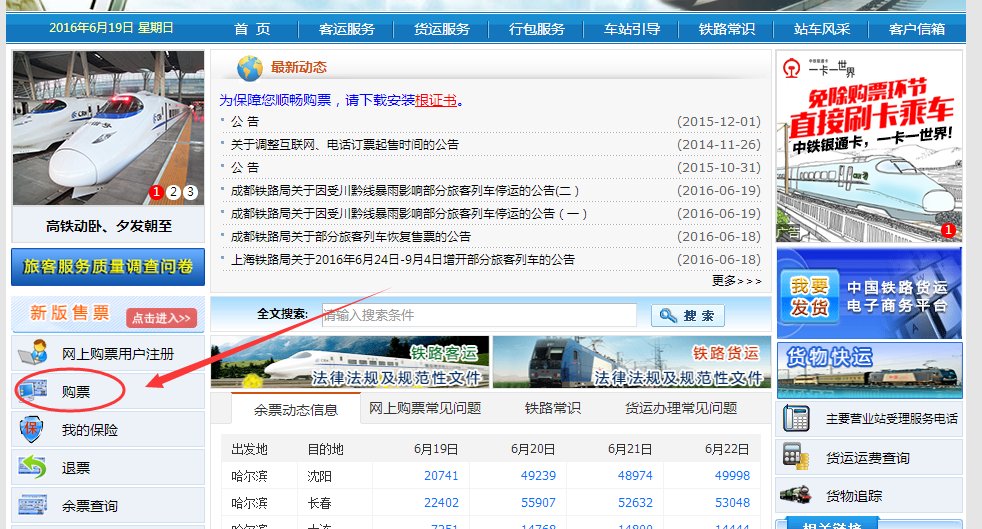Open 主要营业站受理服务电话 link

[x=891, y=419]
